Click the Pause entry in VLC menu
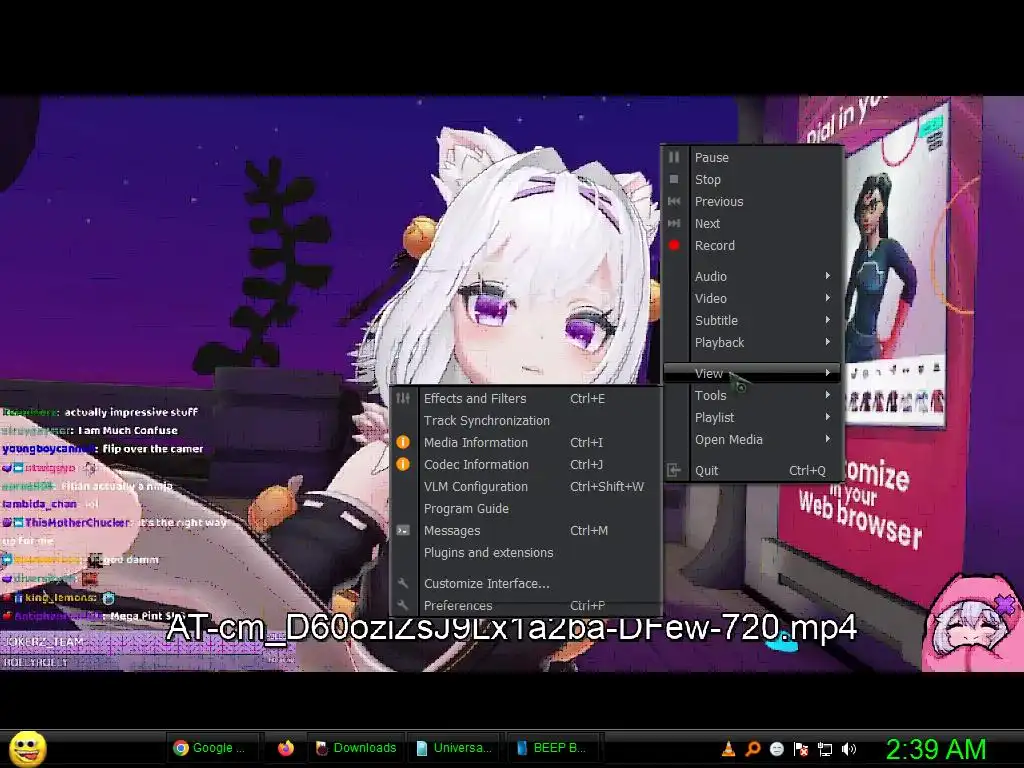Viewport: 1024px width, 768px height. click(x=752, y=157)
